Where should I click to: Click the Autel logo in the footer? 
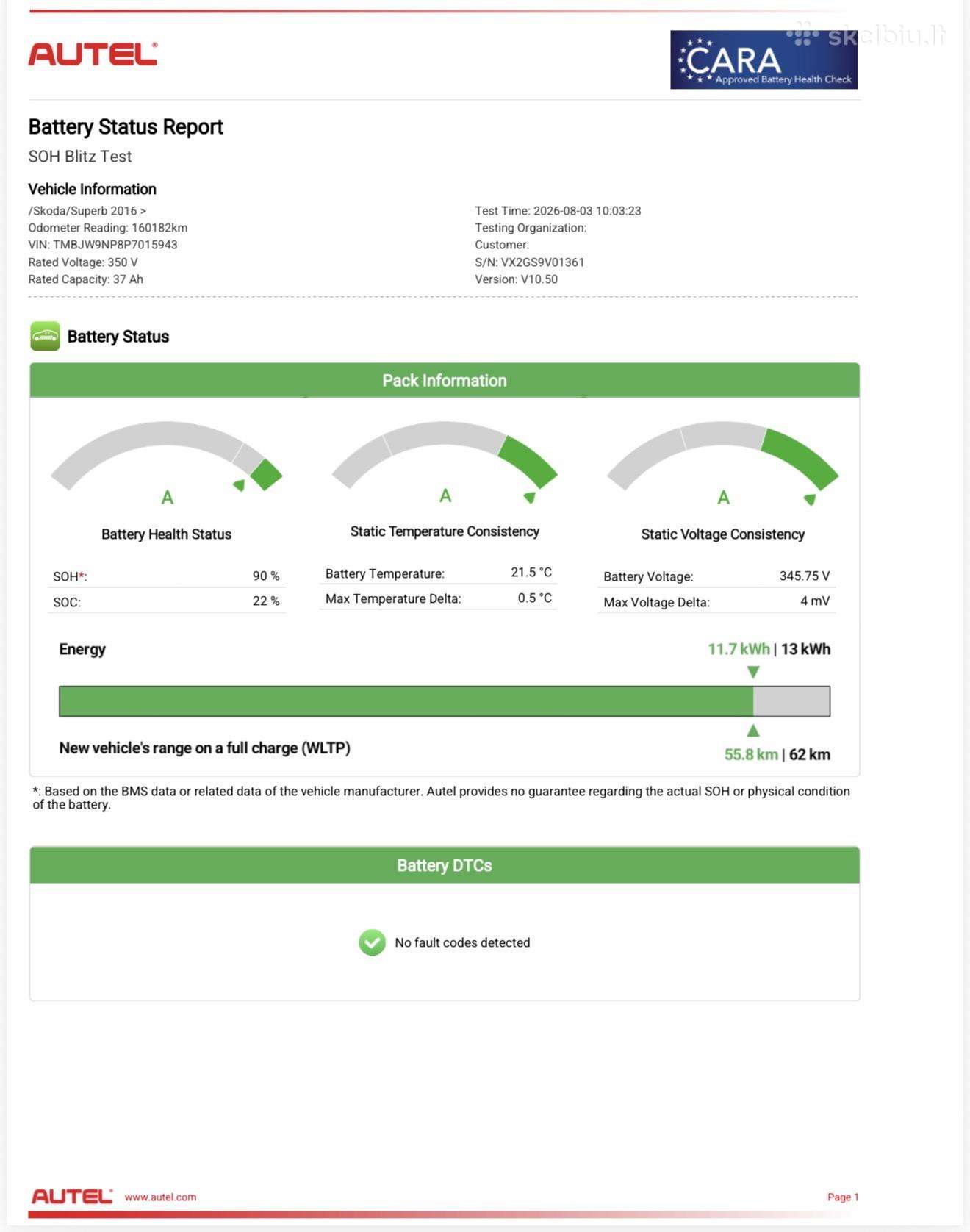click(x=72, y=1197)
